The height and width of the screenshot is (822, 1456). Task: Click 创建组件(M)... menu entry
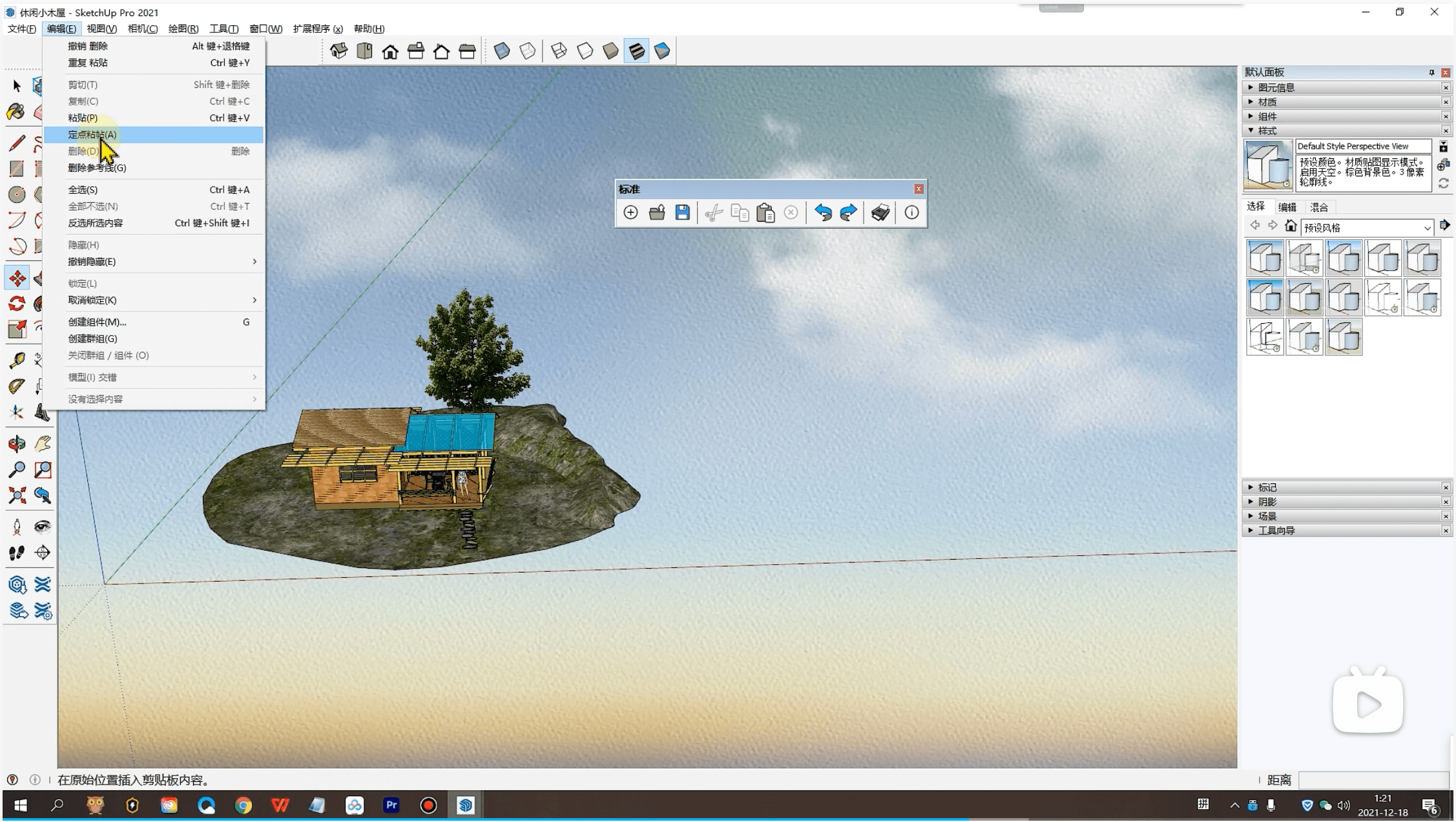click(x=97, y=322)
